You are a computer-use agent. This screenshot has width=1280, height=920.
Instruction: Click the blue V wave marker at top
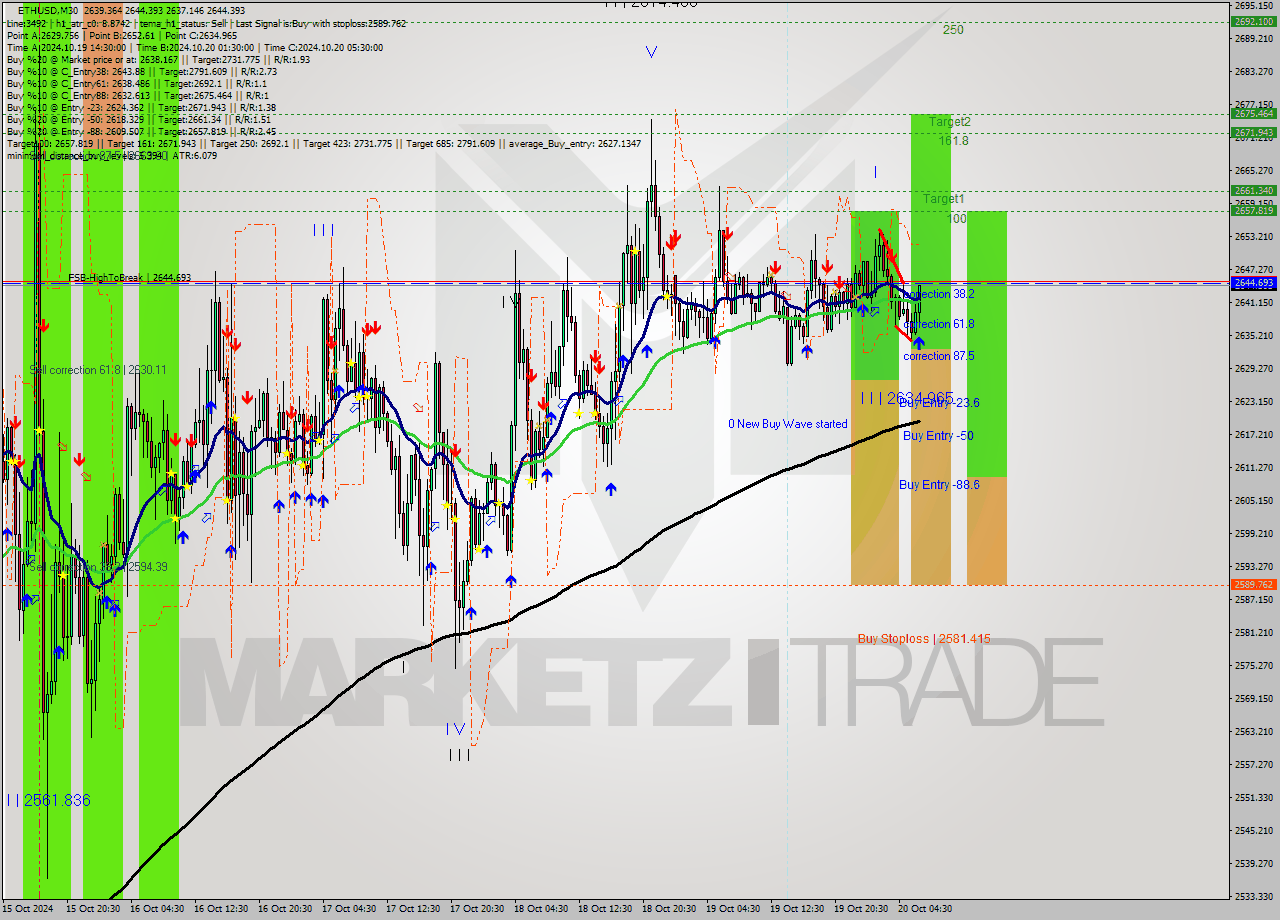point(651,52)
